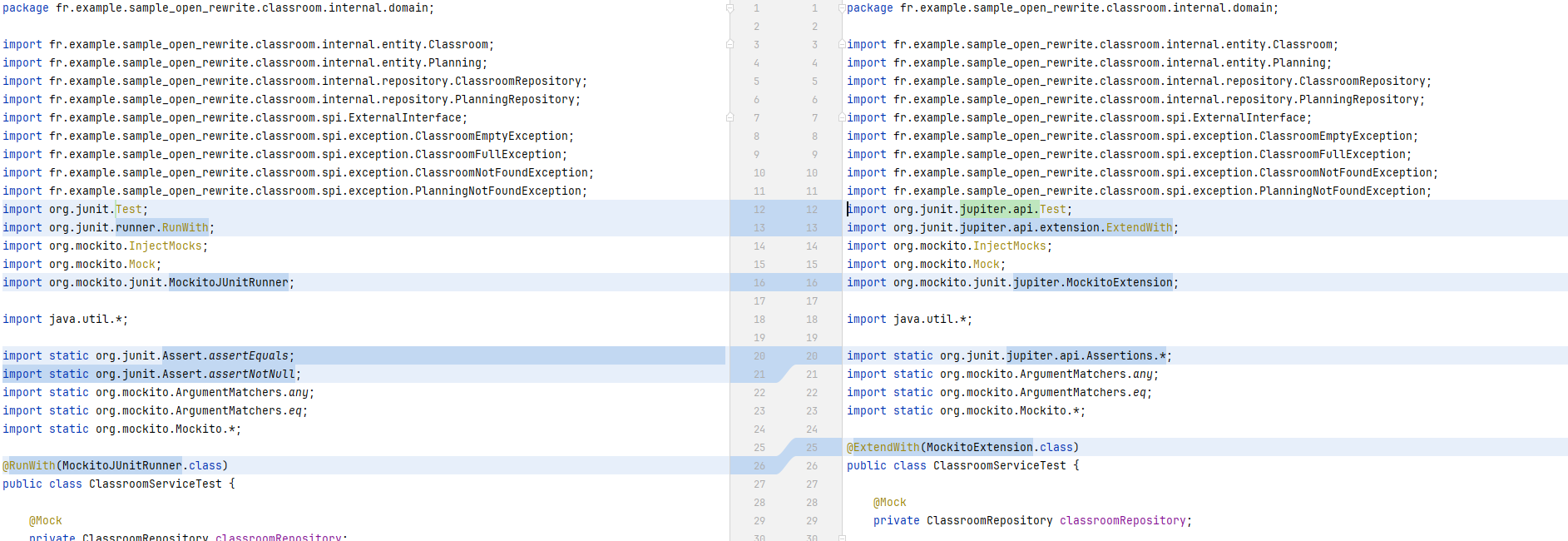The width and height of the screenshot is (1568, 541).
Task: Click left-pane public class ClassroomServiceTest line
Action: tap(118, 484)
